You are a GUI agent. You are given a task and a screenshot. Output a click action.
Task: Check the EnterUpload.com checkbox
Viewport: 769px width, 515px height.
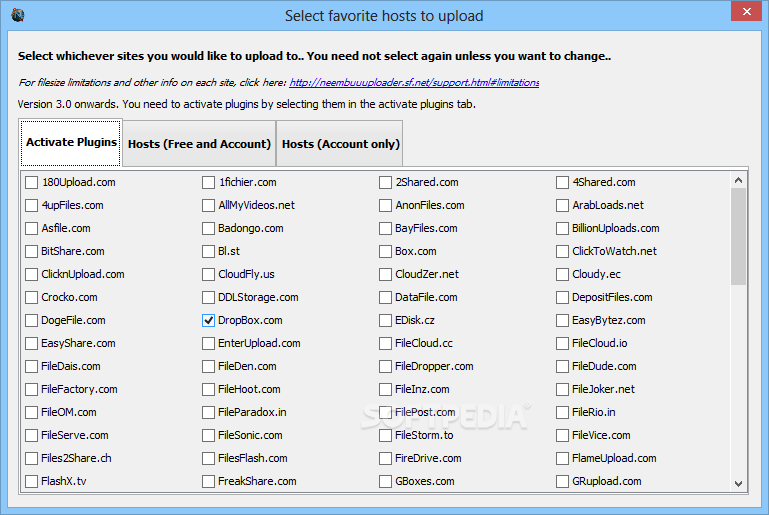click(x=208, y=343)
